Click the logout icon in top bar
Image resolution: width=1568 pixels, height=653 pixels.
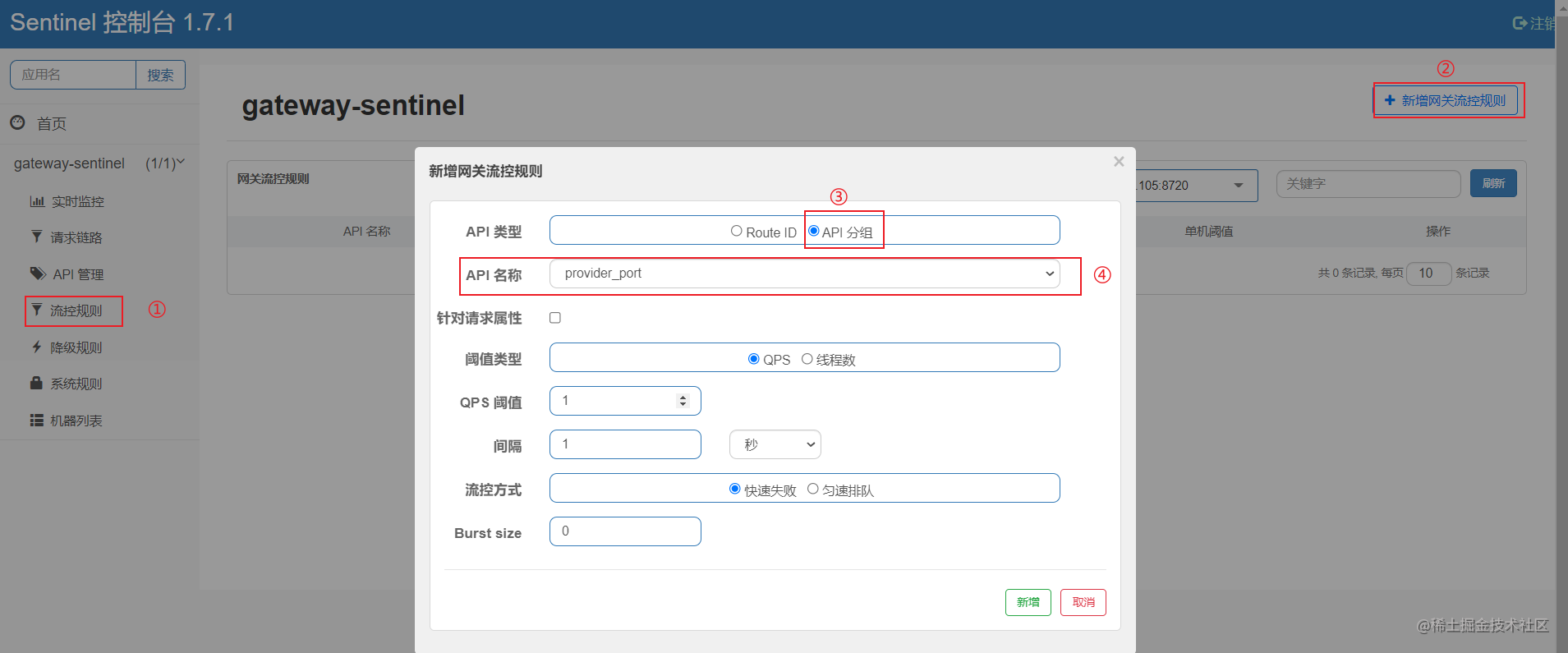(1520, 23)
